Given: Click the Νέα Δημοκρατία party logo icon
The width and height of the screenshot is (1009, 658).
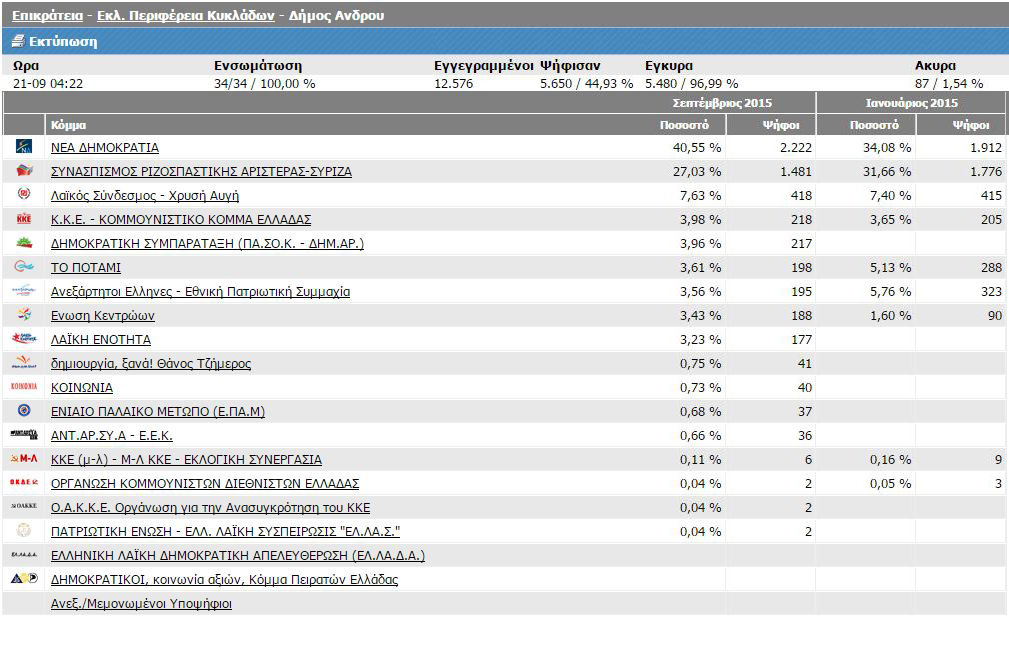Looking at the screenshot, I should [x=24, y=147].
